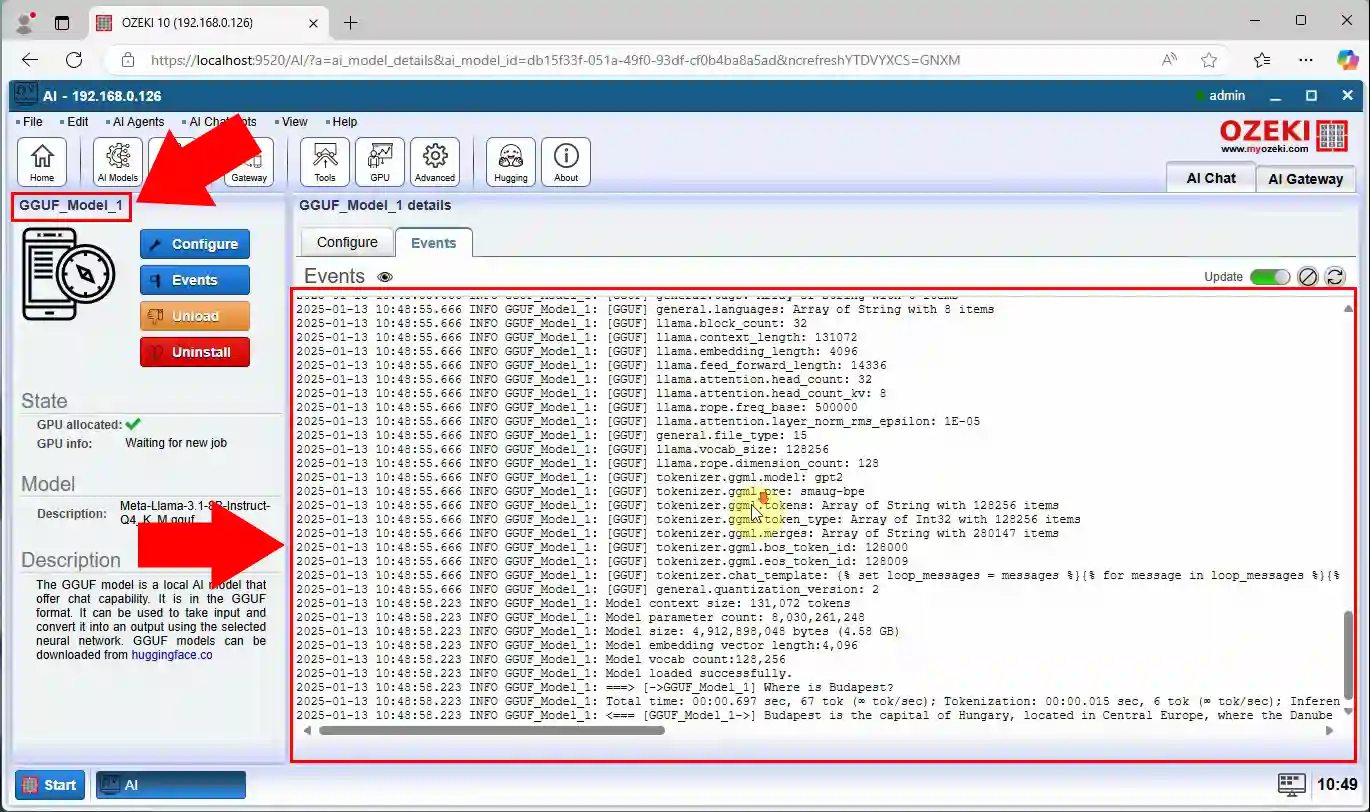Click the log scroll-up arrow

(1348, 309)
